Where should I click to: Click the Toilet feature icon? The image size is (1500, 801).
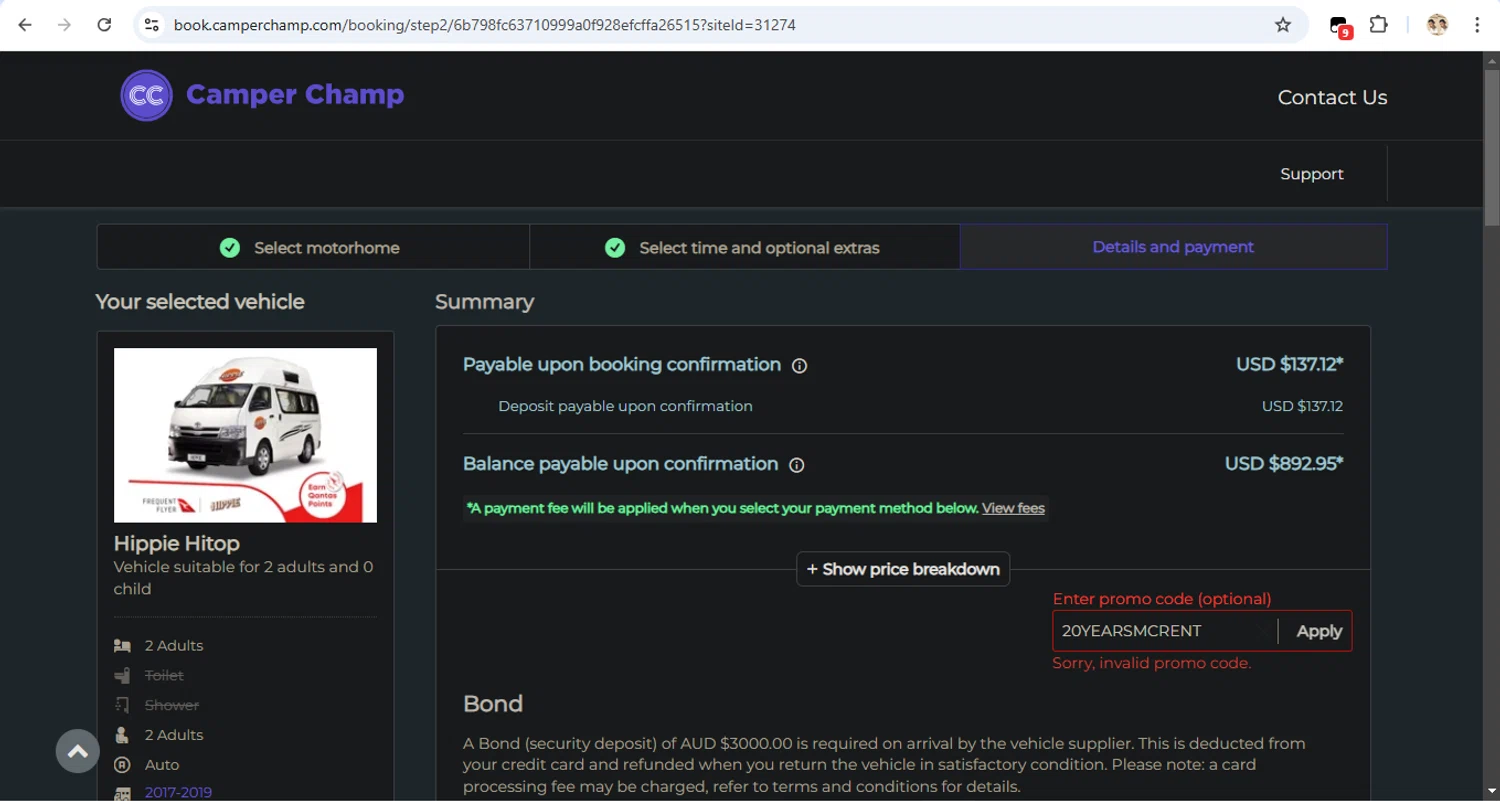coord(122,676)
